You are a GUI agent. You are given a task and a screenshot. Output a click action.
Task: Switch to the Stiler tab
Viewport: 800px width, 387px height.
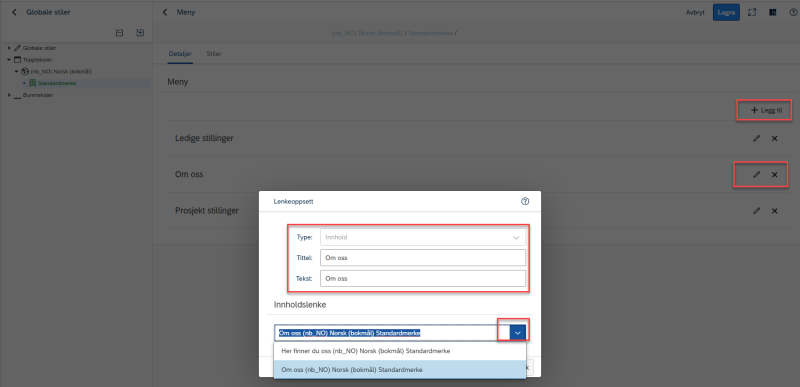[214, 54]
